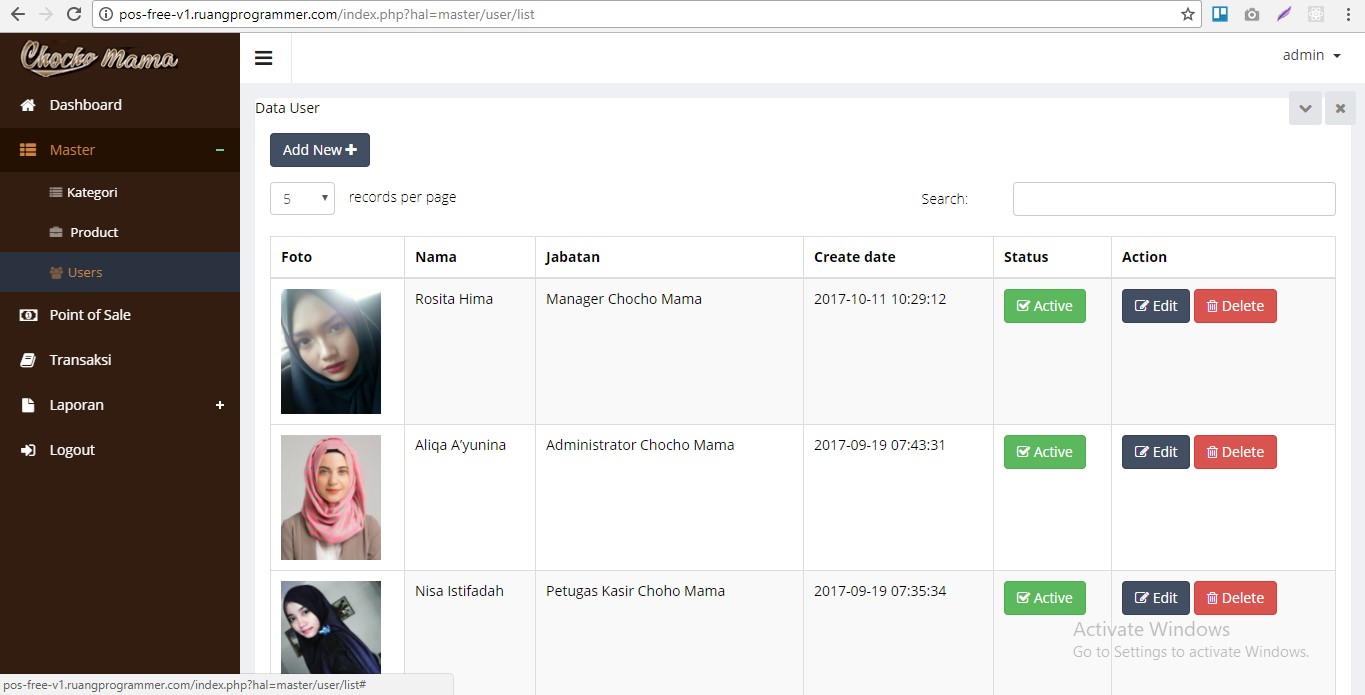Click the hamburger menu icon
The height and width of the screenshot is (695, 1365).
click(264, 57)
